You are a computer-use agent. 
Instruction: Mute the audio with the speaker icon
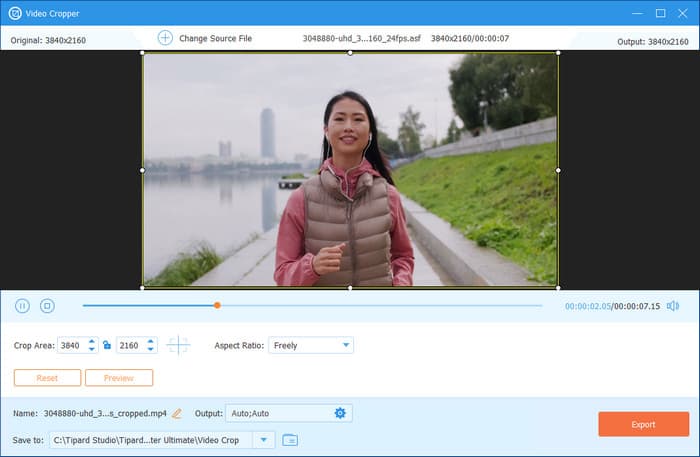[673, 306]
